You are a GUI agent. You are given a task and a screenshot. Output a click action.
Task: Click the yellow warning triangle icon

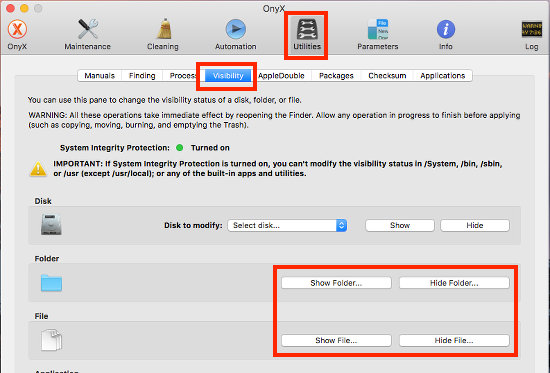click(38, 169)
